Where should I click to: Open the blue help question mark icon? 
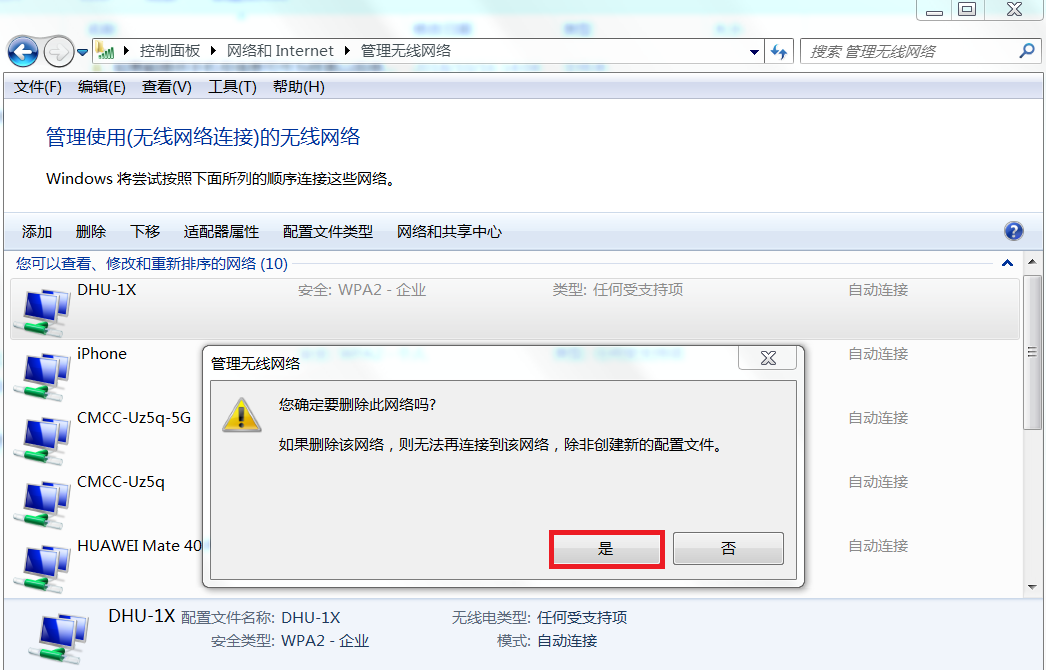(x=1013, y=231)
